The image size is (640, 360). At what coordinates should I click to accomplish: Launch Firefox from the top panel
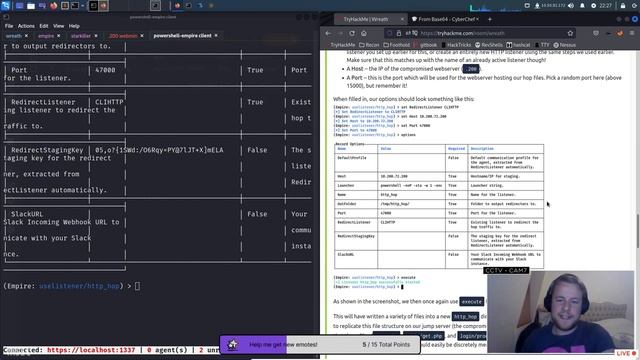pyautogui.click(x=53, y=6)
